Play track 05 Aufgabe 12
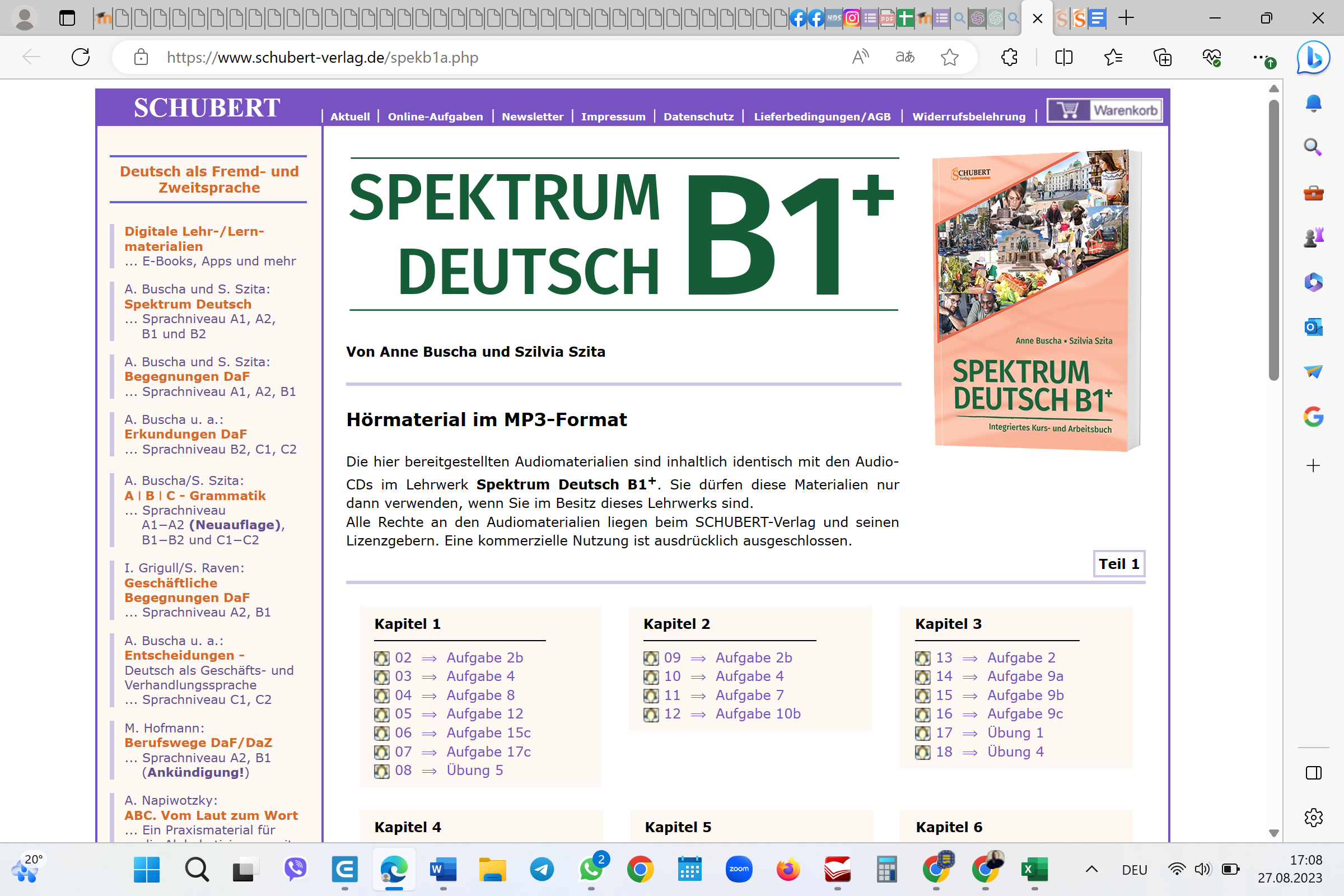The image size is (1344, 896). pyautogui.click(x=484, y=713)
